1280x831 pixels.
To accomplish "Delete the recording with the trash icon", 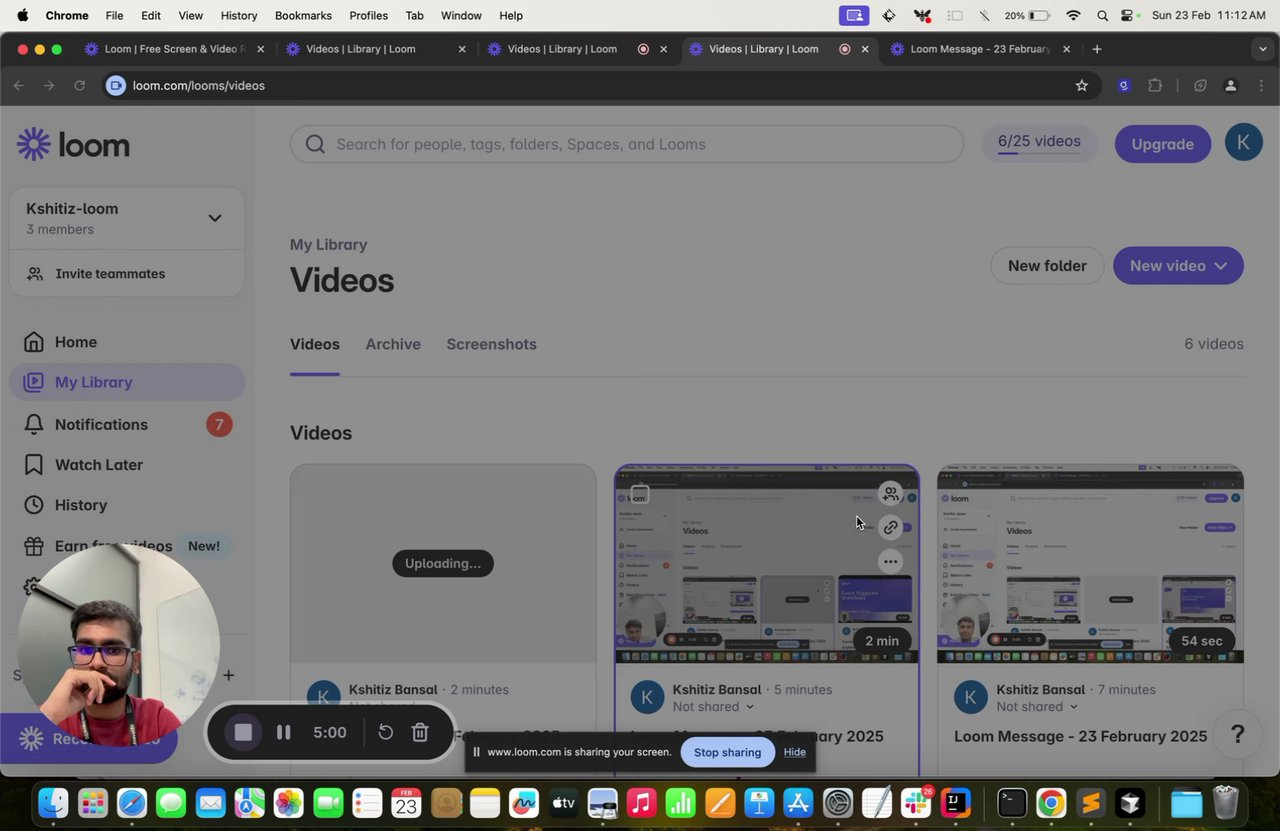I will 420,732.
